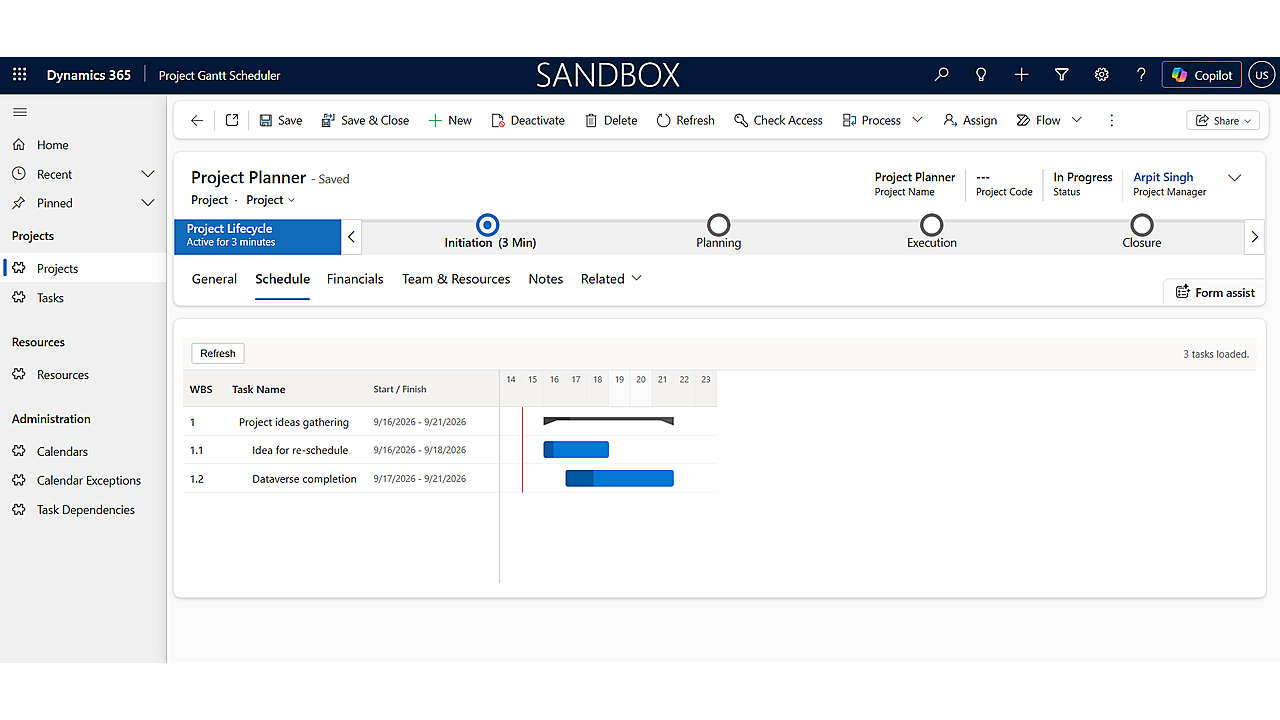
Task: Click the plus quick-create icon in header
Action: (x=1021, y=75)
